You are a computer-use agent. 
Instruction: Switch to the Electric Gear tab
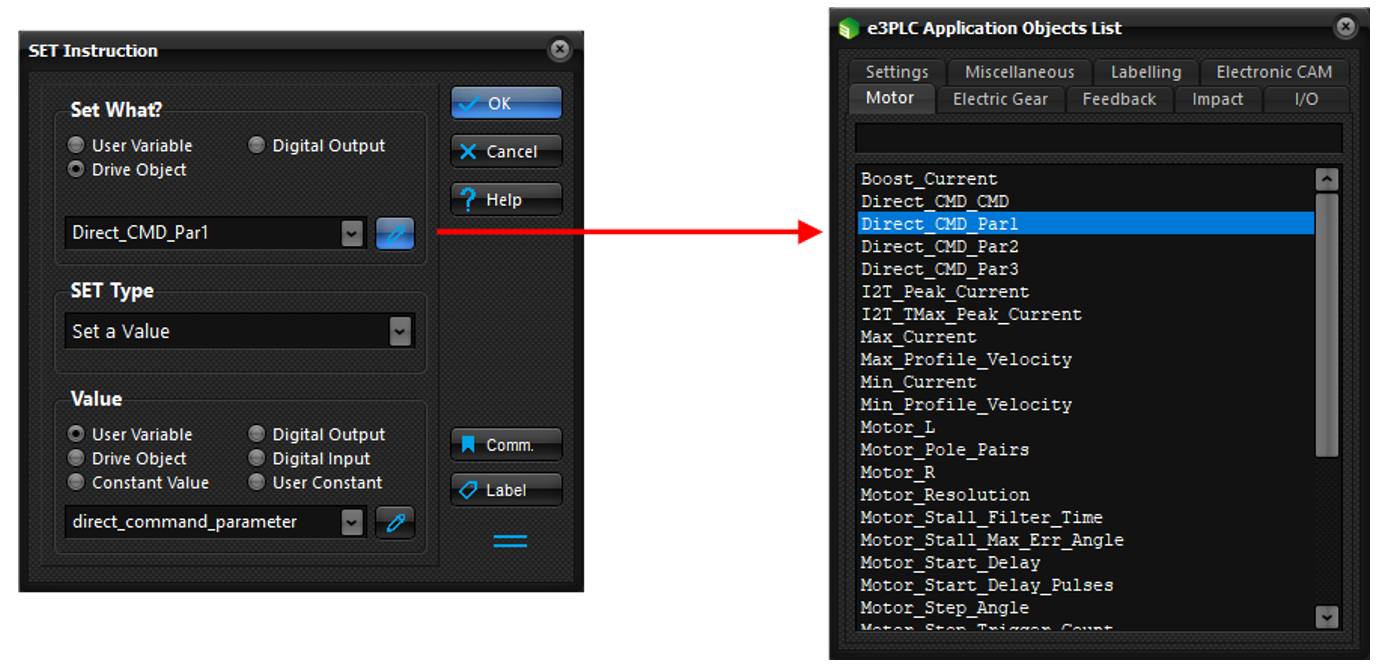[x=1000, y=99]
